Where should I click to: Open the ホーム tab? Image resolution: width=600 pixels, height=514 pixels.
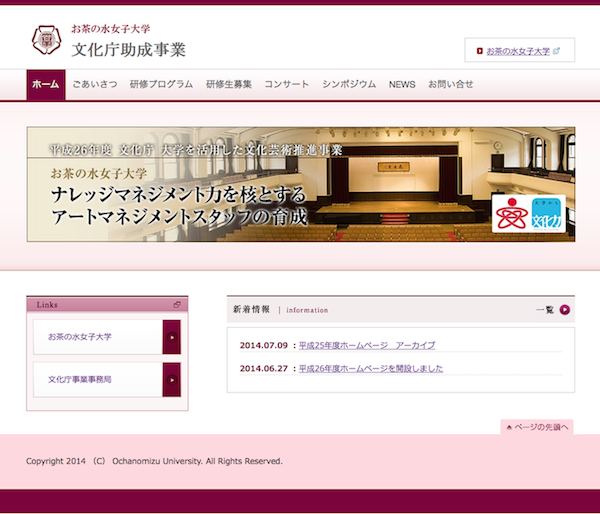pos(45,85)
